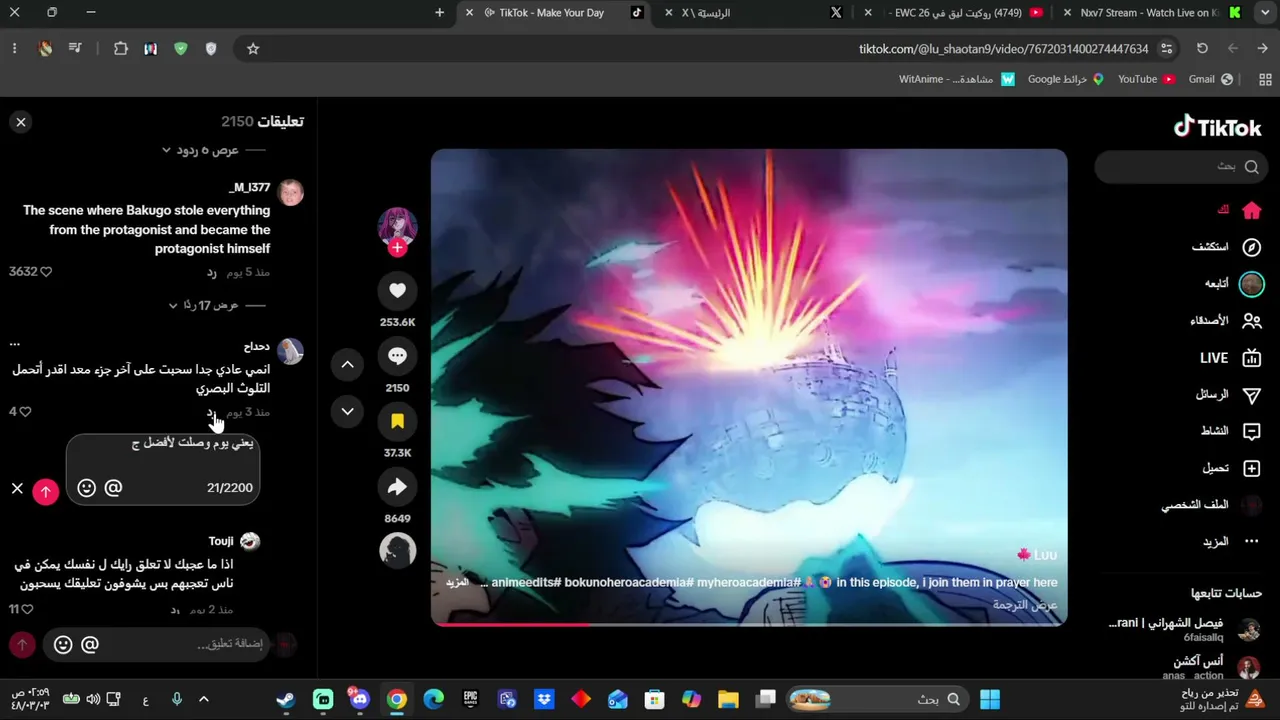This screenshot has height=720, width=1280.
Task: Open comments via the speech bubble icon
Action: (x=397, y=356)
